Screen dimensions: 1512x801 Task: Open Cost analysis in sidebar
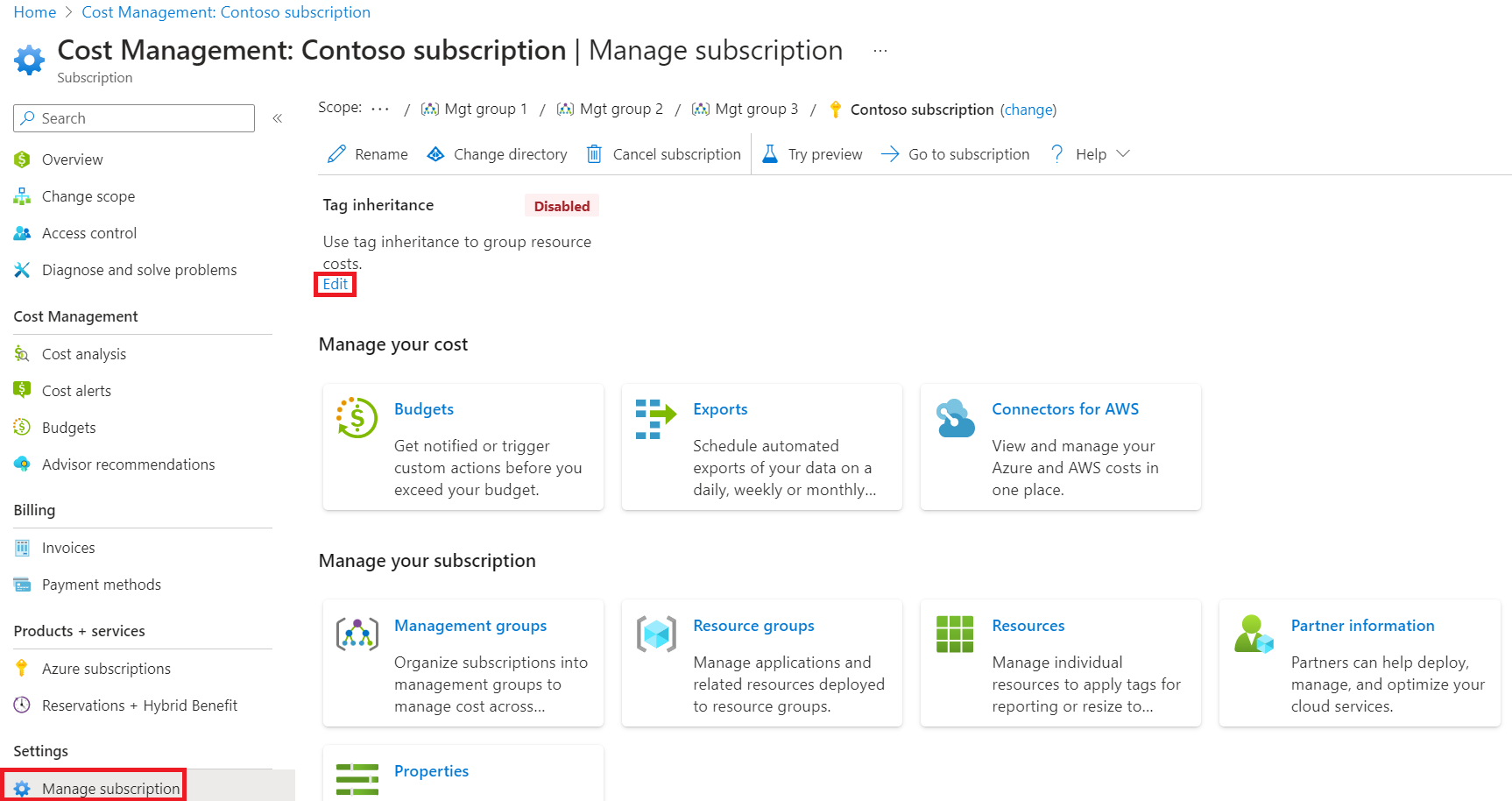(83, 354)
